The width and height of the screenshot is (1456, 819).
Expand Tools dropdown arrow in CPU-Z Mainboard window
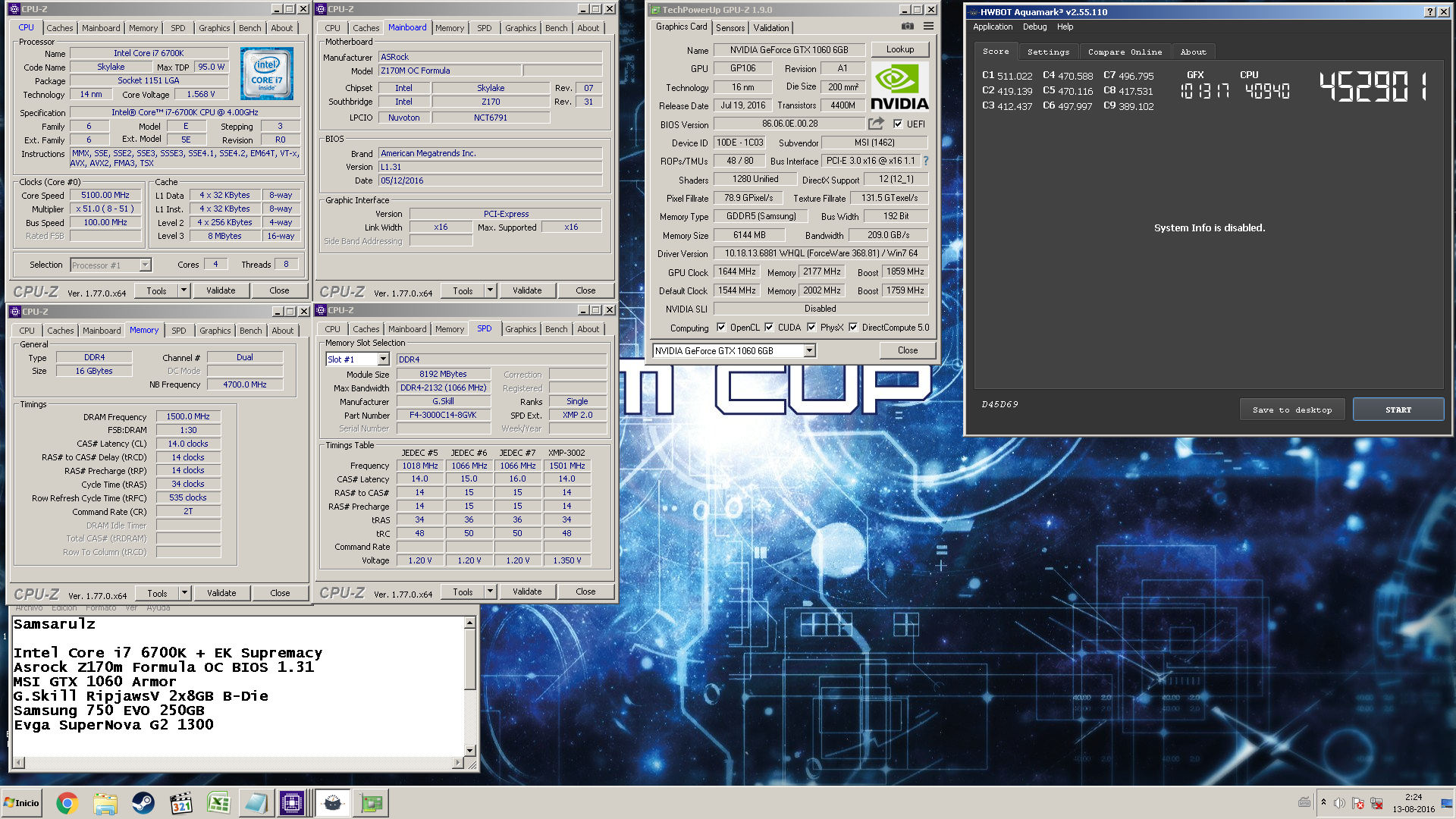click(490, 290)
